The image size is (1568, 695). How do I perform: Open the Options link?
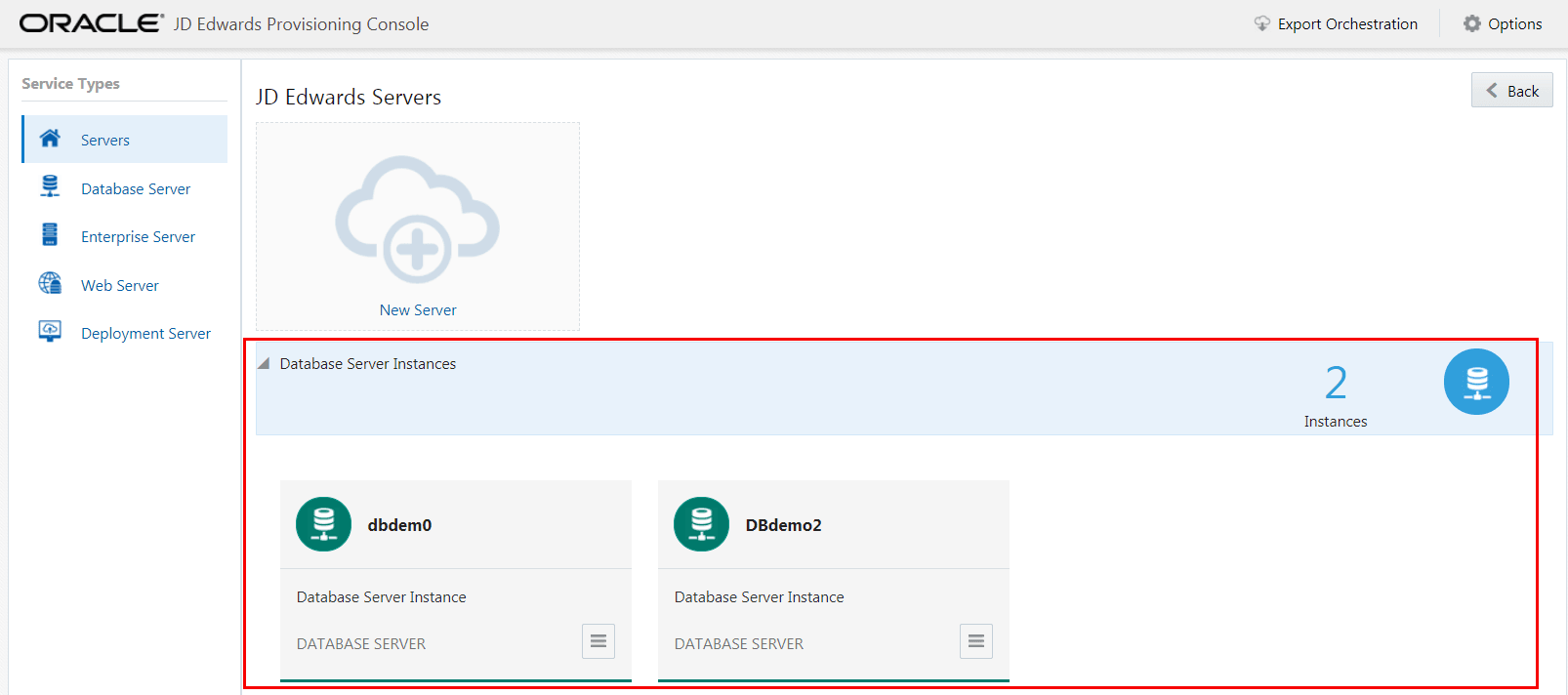(x=1515, y=23)
